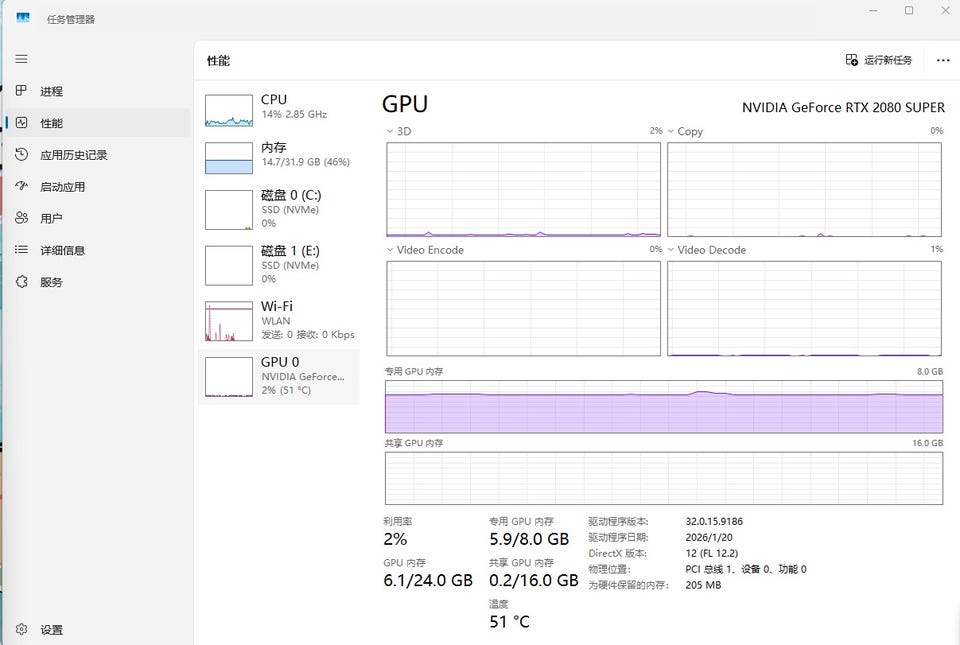Click shared memory 0.2/16.0 GB value
Image resolution: width=960 pixels, height=645 pixels.
point(533,580)
